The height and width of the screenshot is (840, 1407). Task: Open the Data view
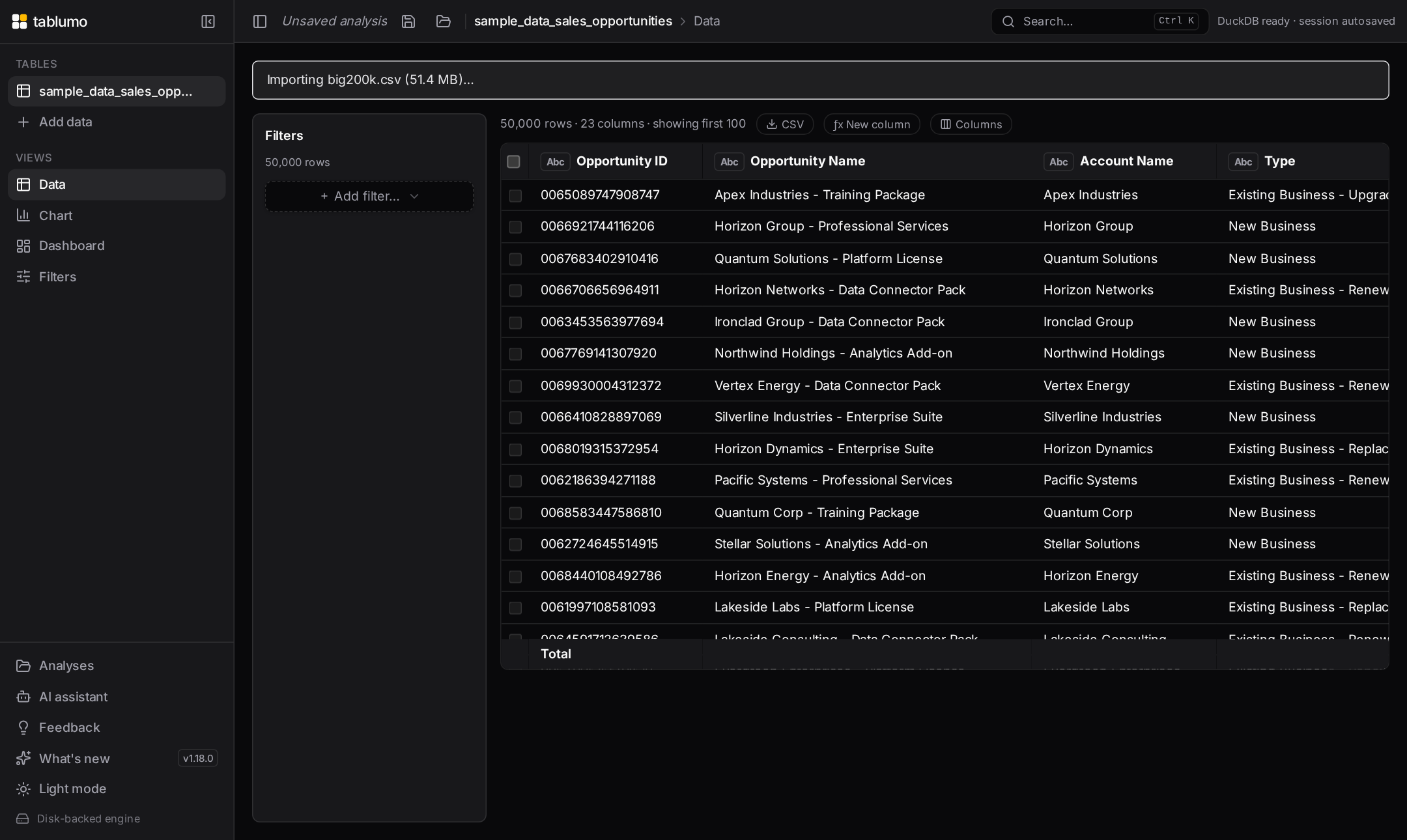click(117, 184)
